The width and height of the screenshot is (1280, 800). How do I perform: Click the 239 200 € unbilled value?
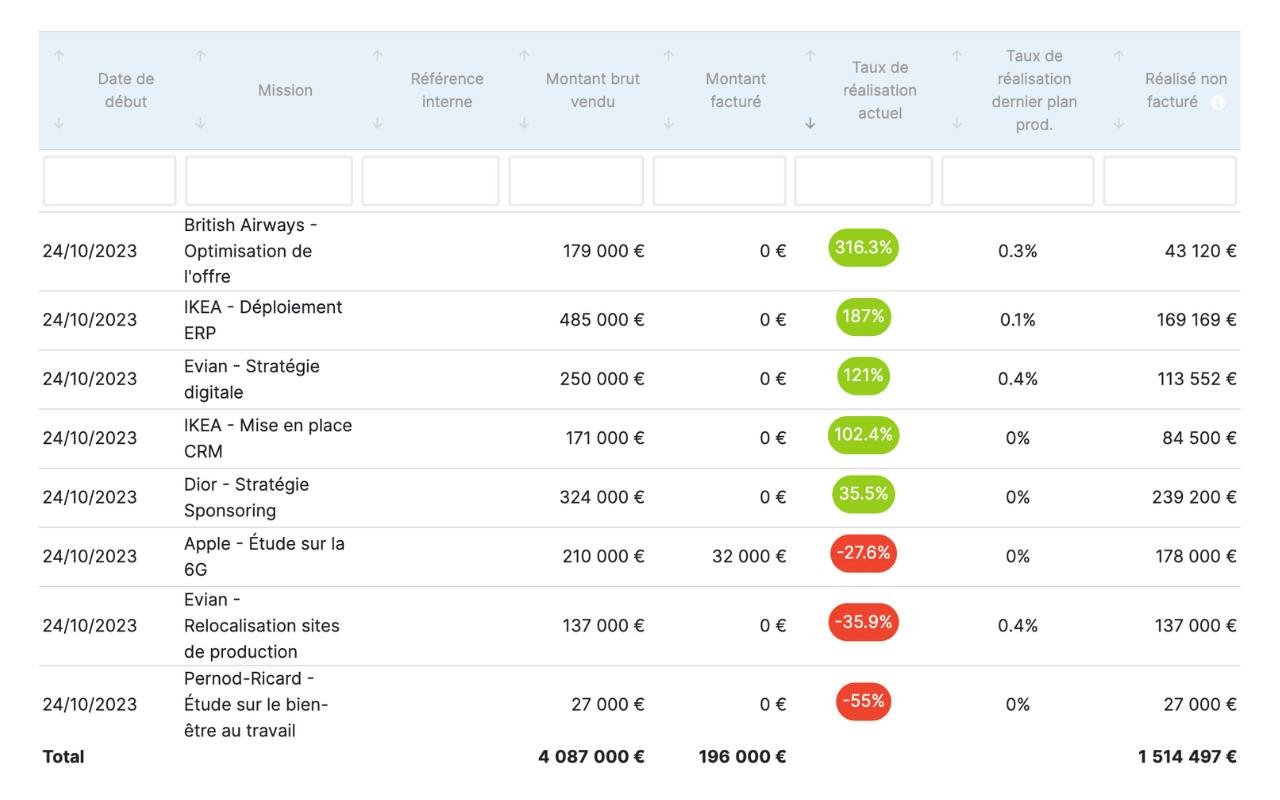[x=1194, y=497]
